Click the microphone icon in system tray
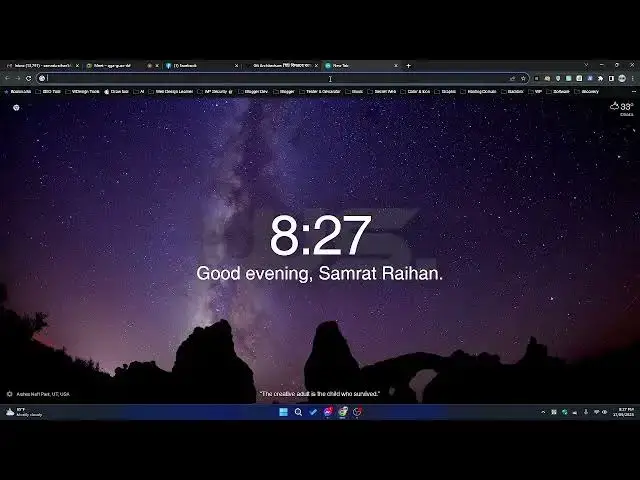The width and height of the screenshot is (640, 480). [x=586, y=412]
